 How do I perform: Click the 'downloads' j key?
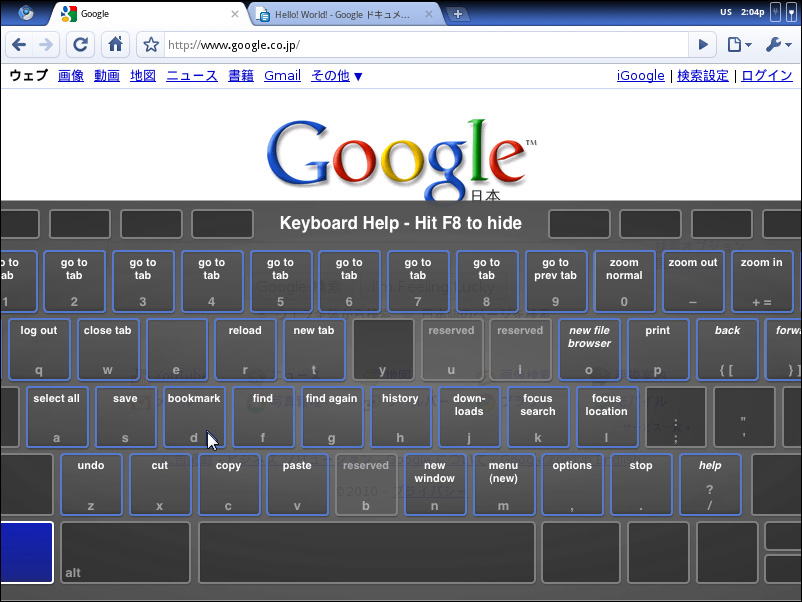click(x=469, y=417)
